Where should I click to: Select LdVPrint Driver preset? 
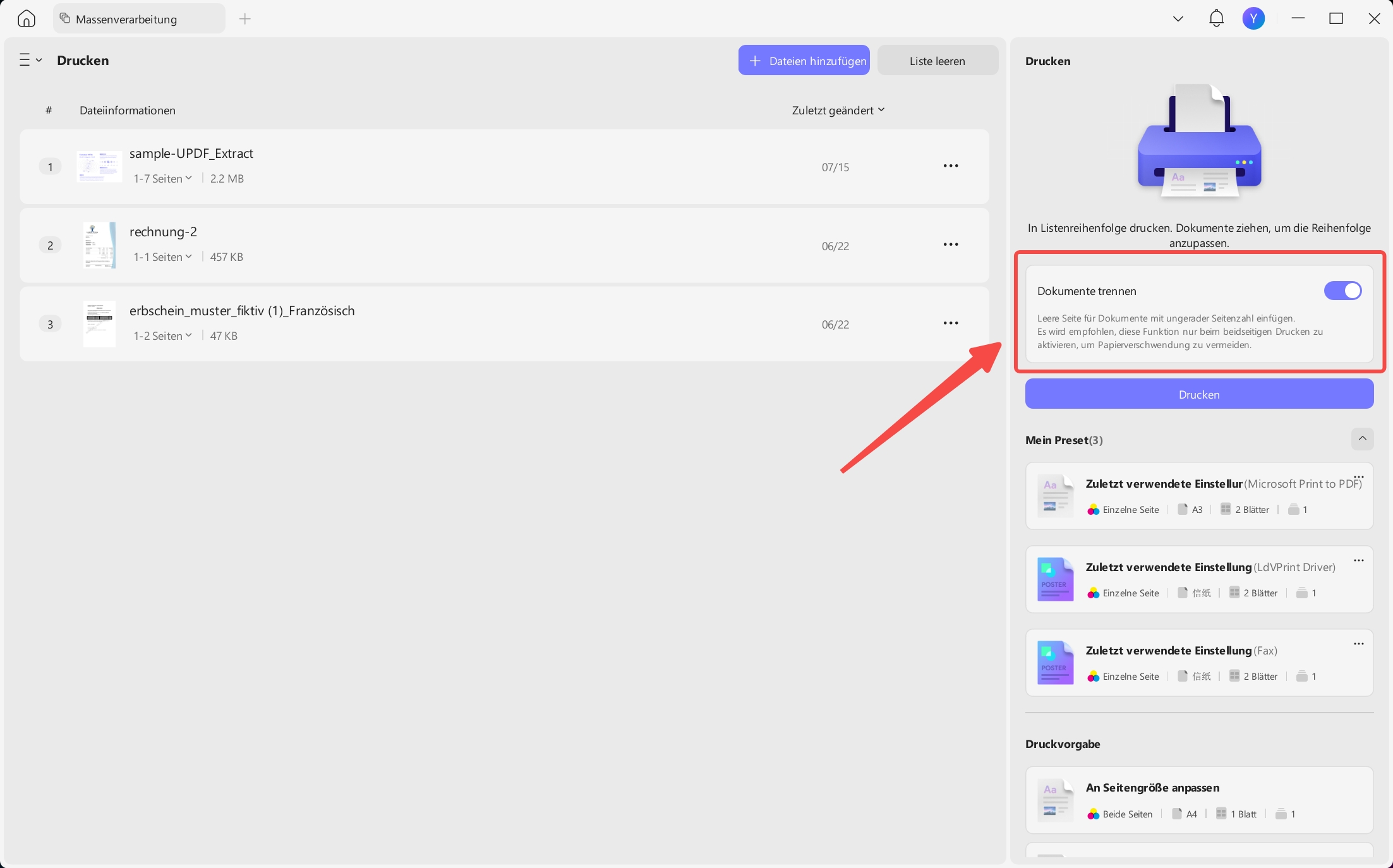click(x=1199, y=579)
